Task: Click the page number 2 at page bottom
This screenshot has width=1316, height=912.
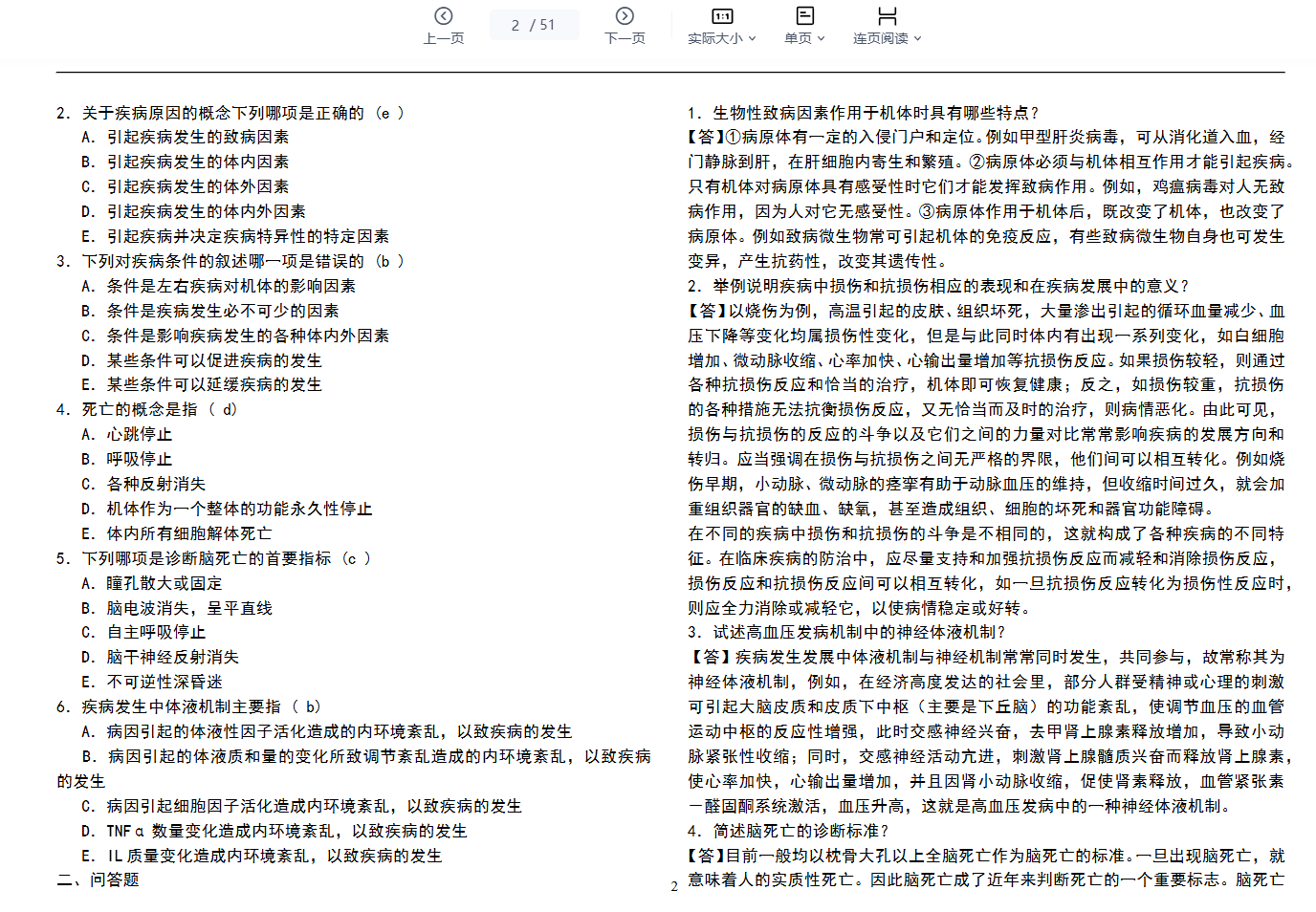Action: click(674, 887)
